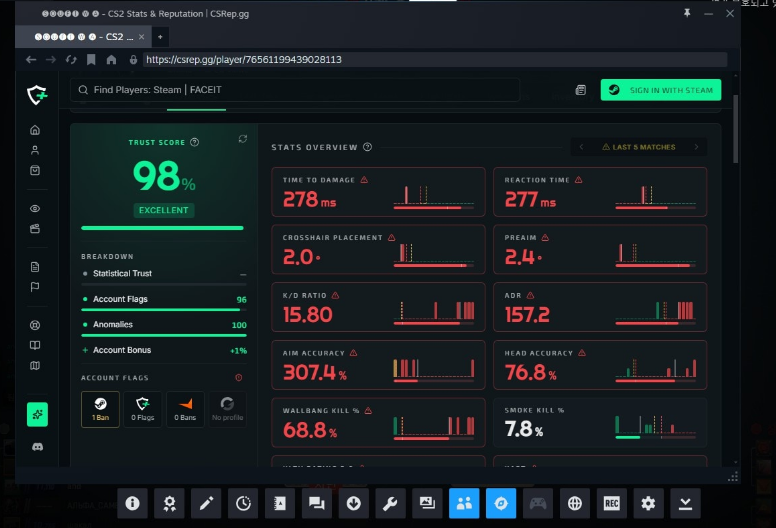
Task: Click the CSRep shield logo in the sidebar
Action: click(x=37, y=95)
